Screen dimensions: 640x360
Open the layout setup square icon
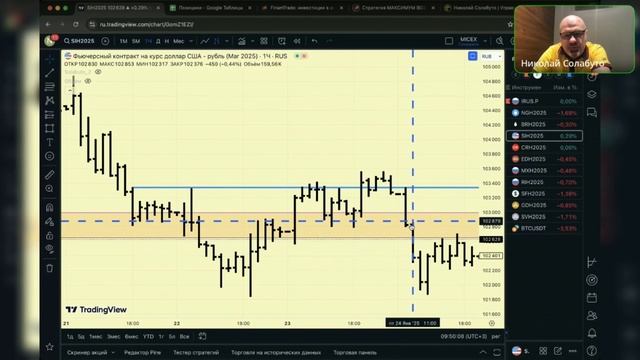449,41
